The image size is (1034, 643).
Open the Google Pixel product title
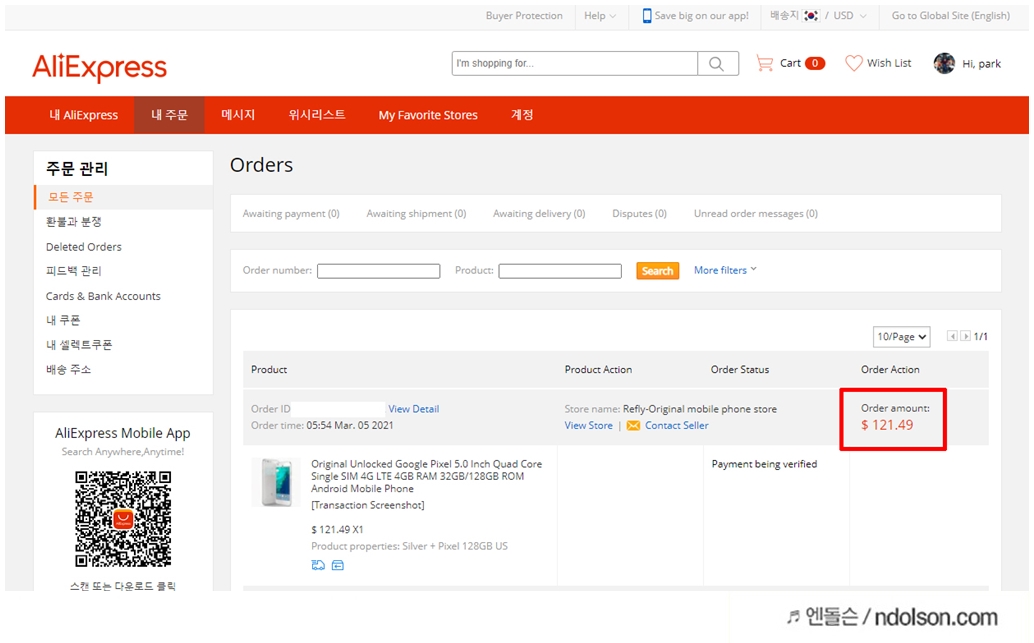(427, 476)
